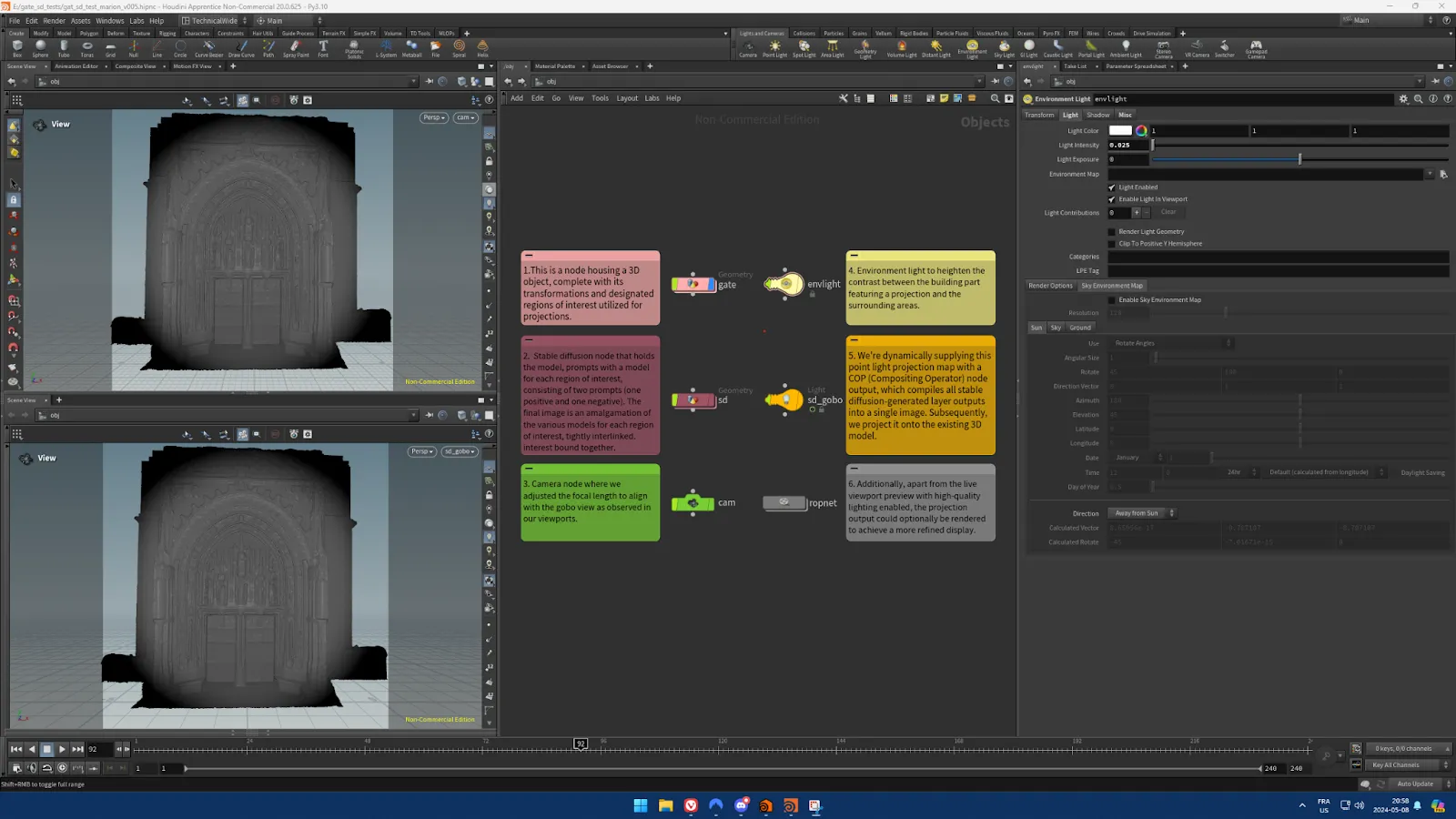Click the envlight node in the network
This screenshot has width=1456, height=819.
coord(784,284)
